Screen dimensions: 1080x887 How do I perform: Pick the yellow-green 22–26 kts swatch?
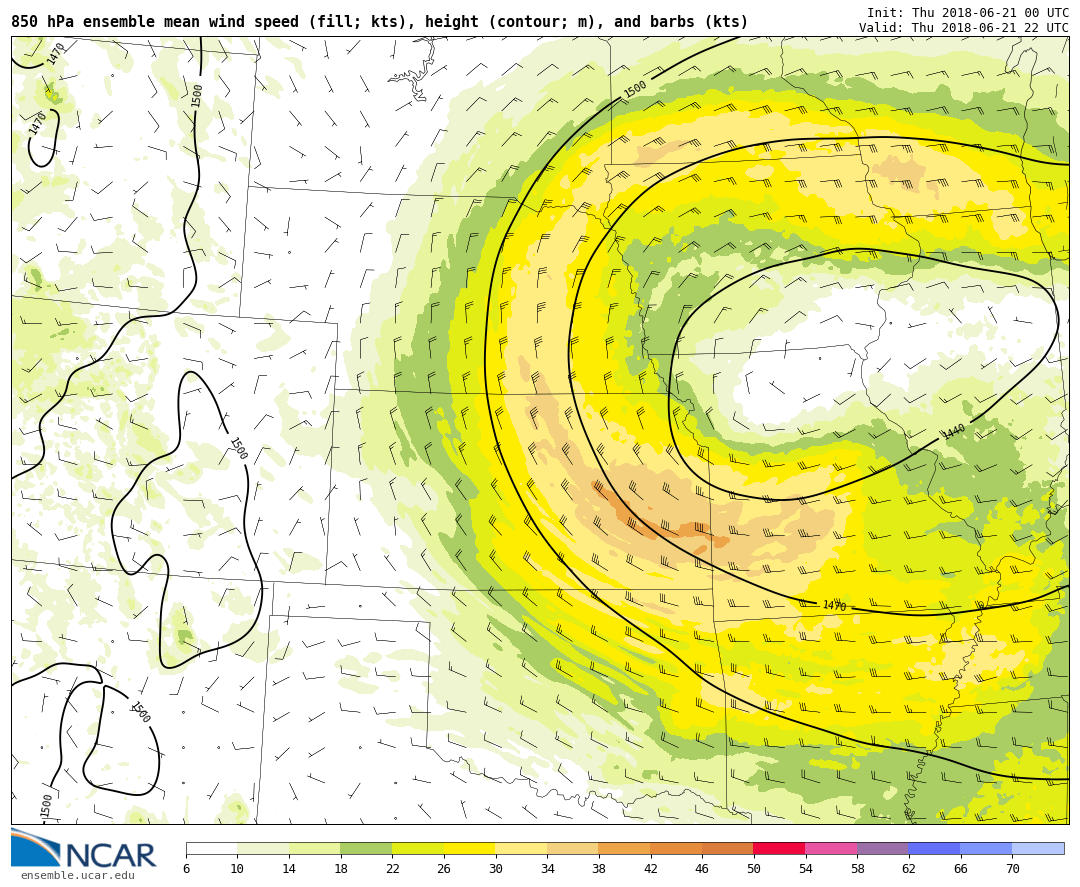click(418, 848)
